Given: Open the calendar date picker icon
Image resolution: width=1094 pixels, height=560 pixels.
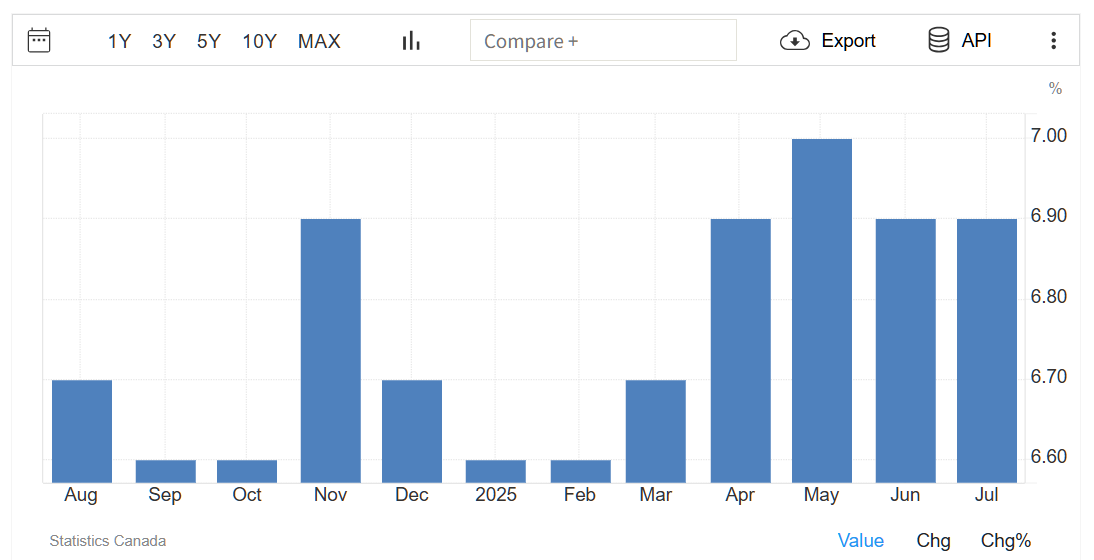Looking at the screenshot, I should point(39,40).
